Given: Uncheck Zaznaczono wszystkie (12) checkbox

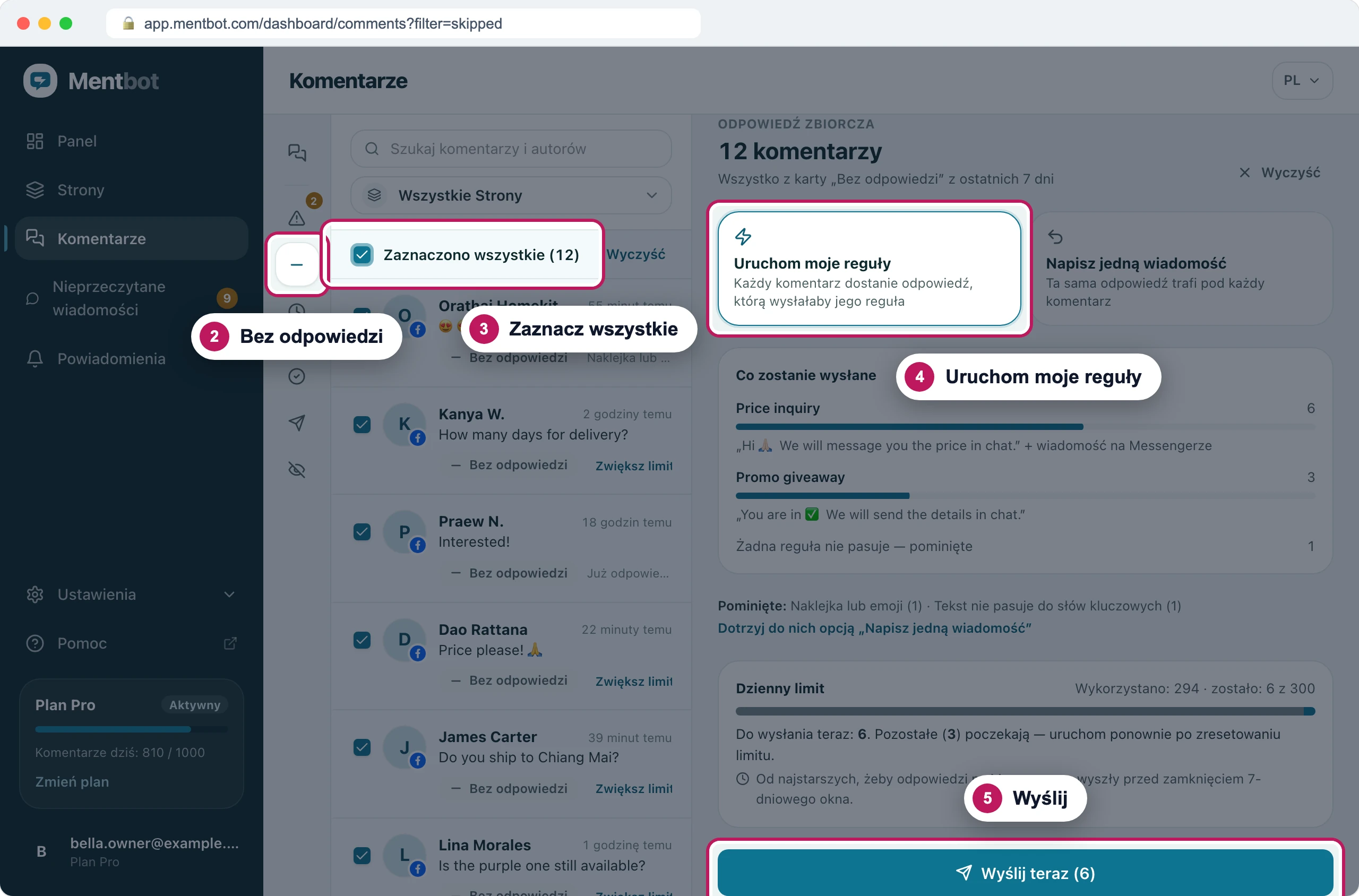Looking at the screenshot, I should tap(362, 255).
